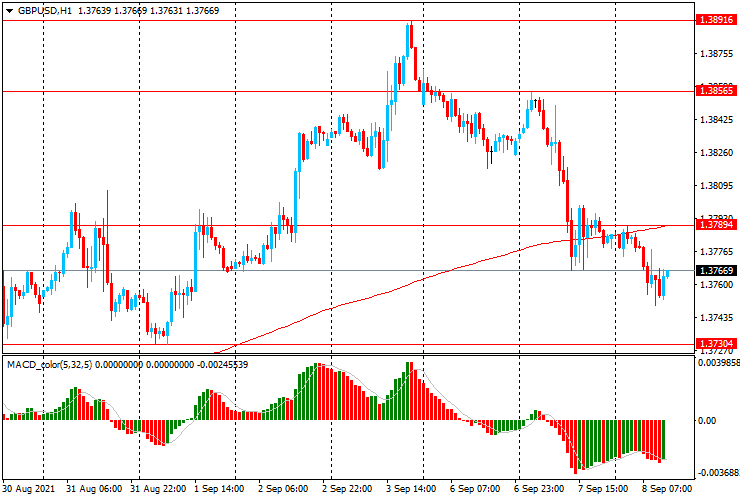Select the gray horizontal current price line
The image size is (740, 500).
point(349,271)
